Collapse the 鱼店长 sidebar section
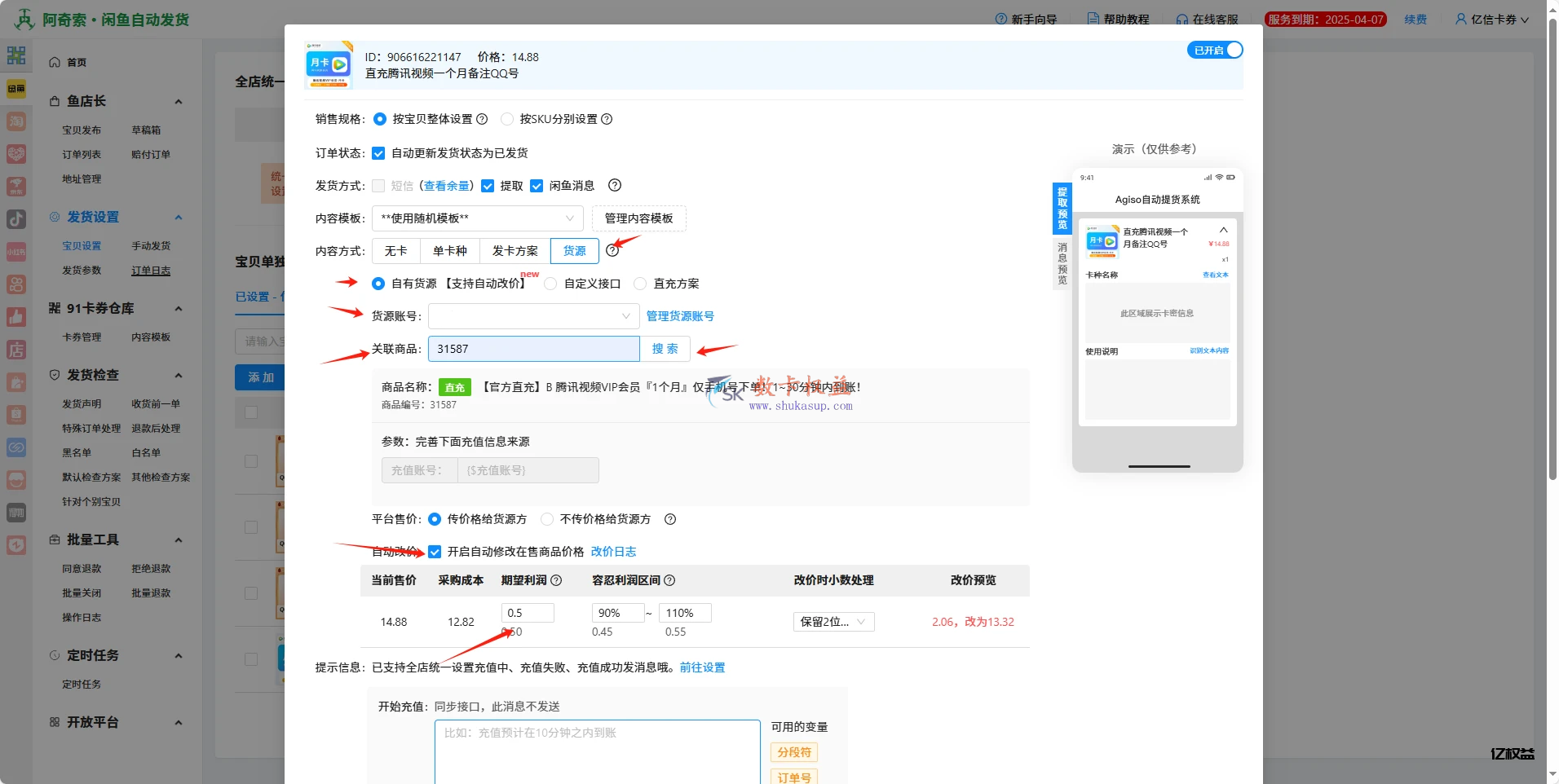1559x784 pixels. click(x=179, y=102)
